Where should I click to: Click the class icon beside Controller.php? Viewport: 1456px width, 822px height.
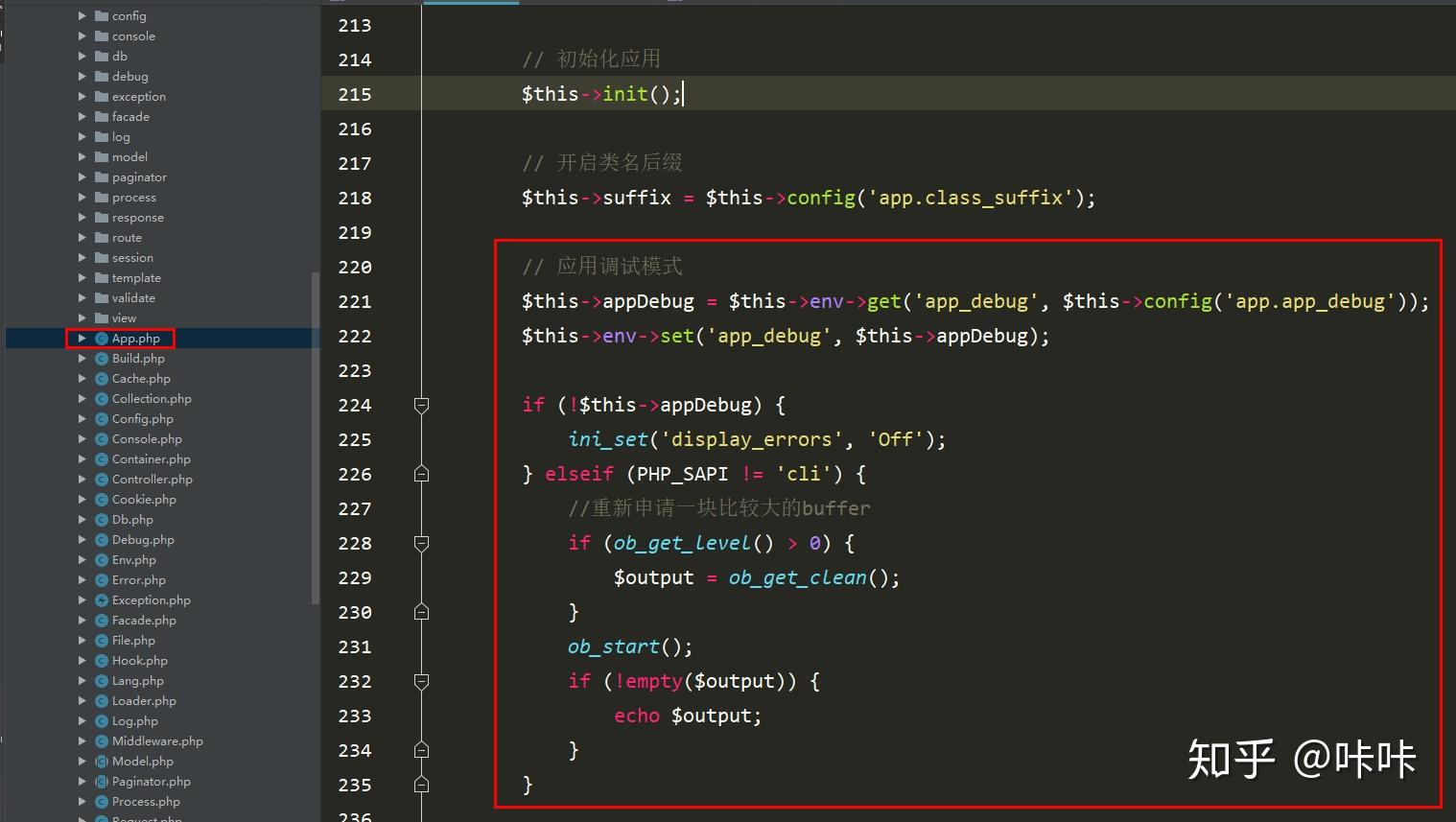click(x=102, y=479)
